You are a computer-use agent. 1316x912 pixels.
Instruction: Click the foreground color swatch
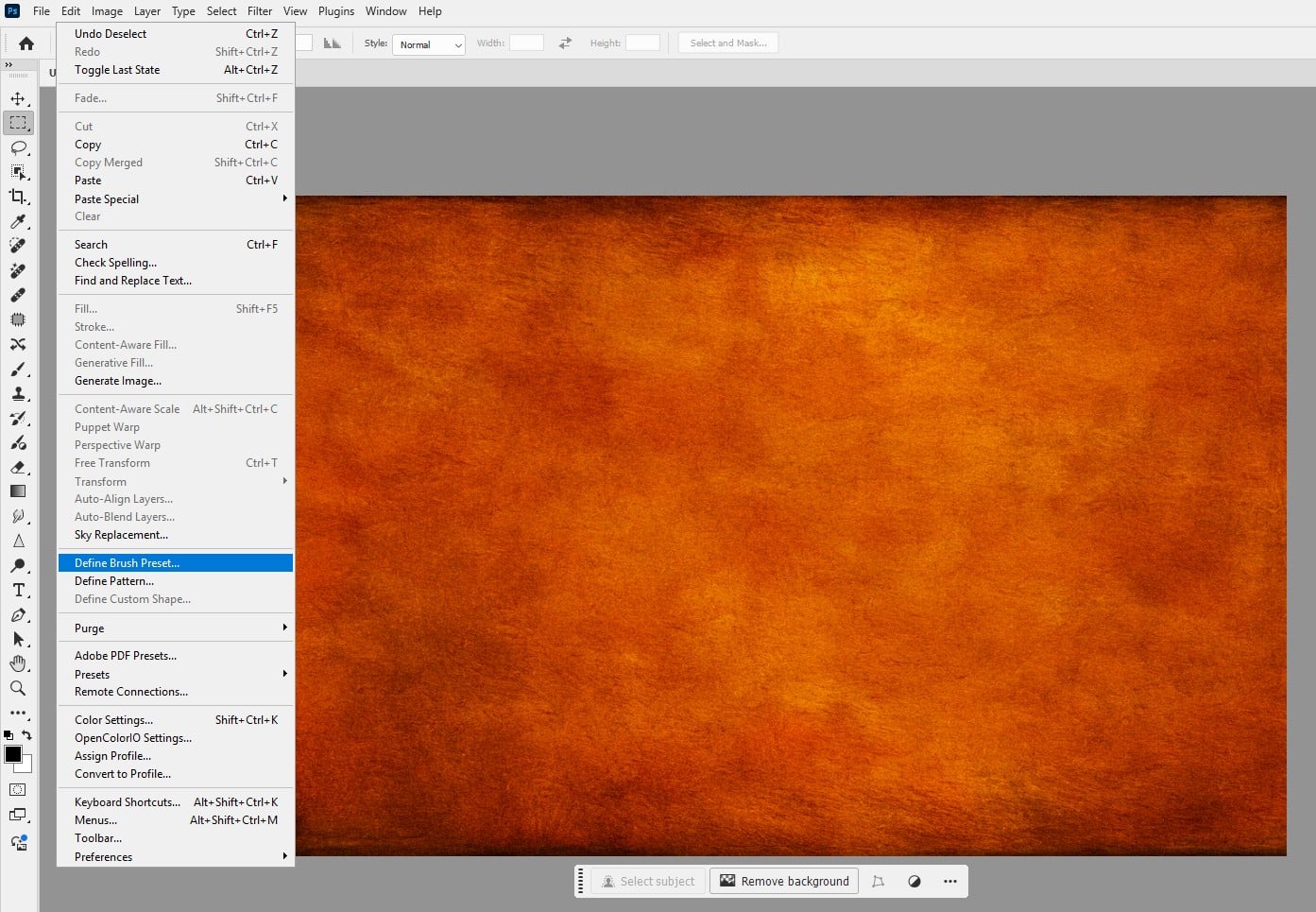(x=13, y=755)
